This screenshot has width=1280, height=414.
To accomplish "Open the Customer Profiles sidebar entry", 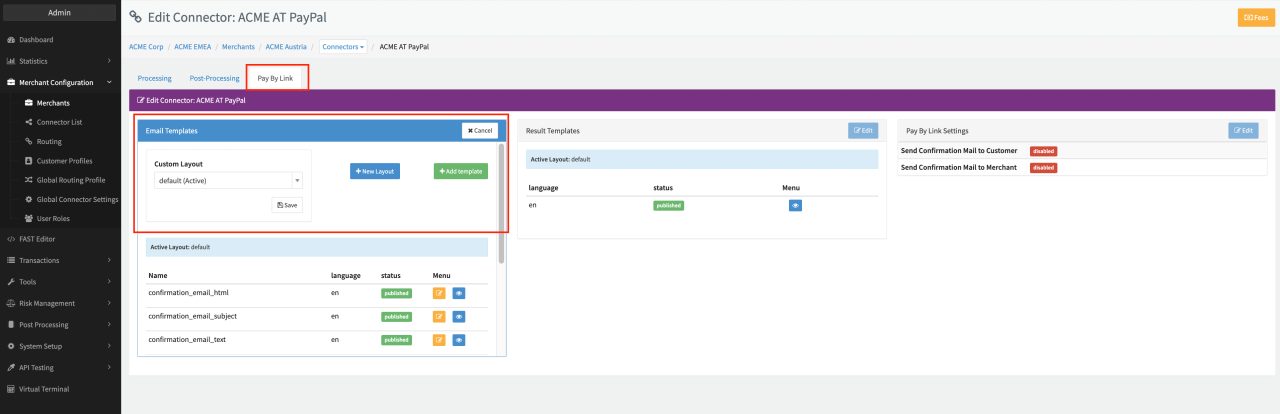I will pos(64,160).
